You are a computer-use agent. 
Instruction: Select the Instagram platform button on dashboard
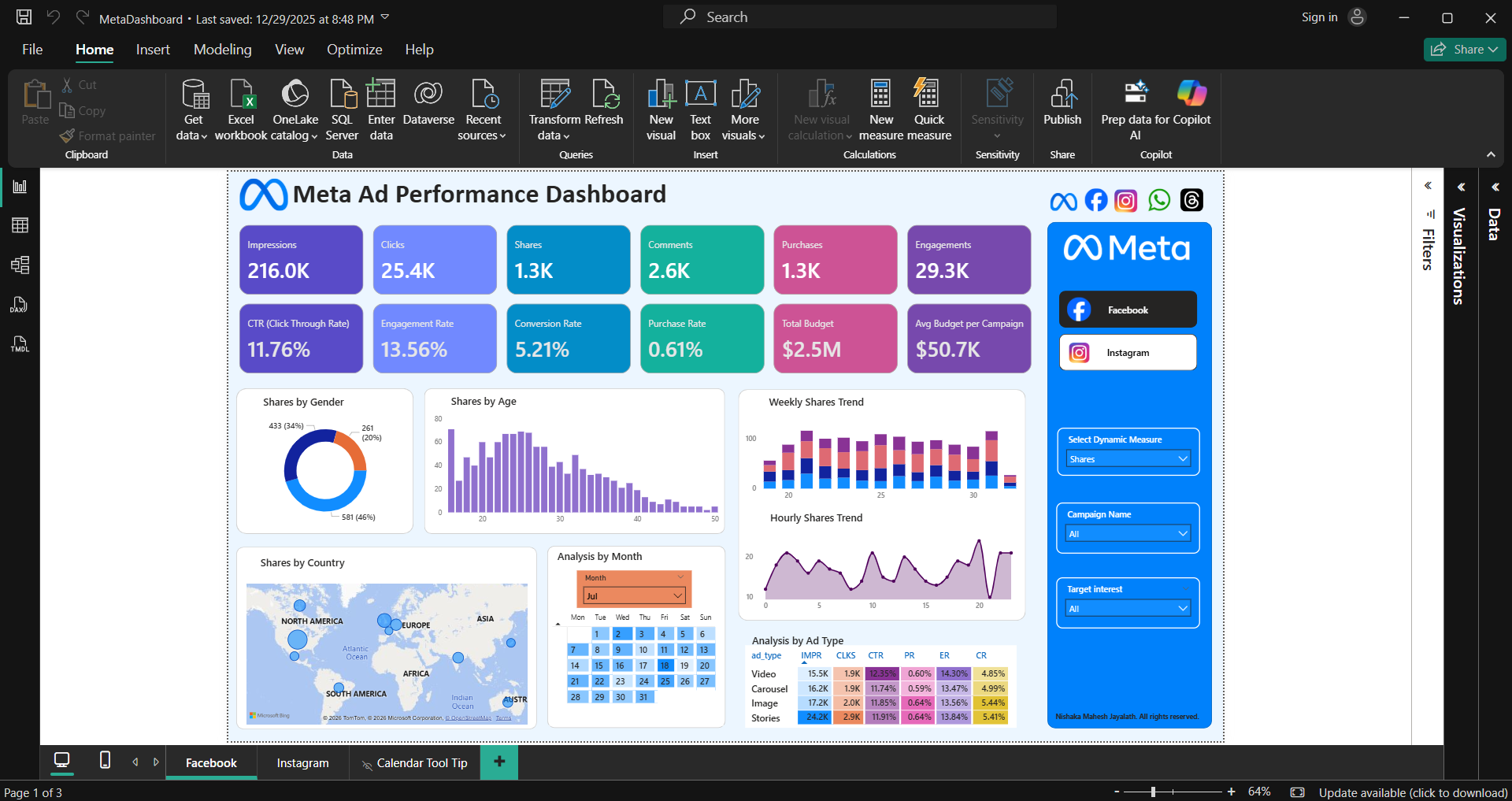(1128, 352)
